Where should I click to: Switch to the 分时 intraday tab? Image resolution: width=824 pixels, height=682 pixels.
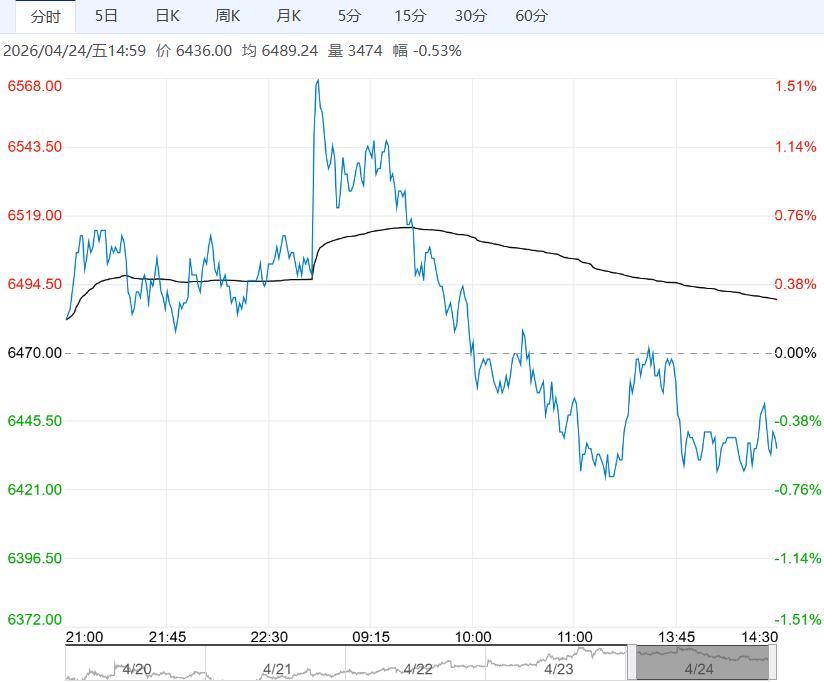click(45, 16)
